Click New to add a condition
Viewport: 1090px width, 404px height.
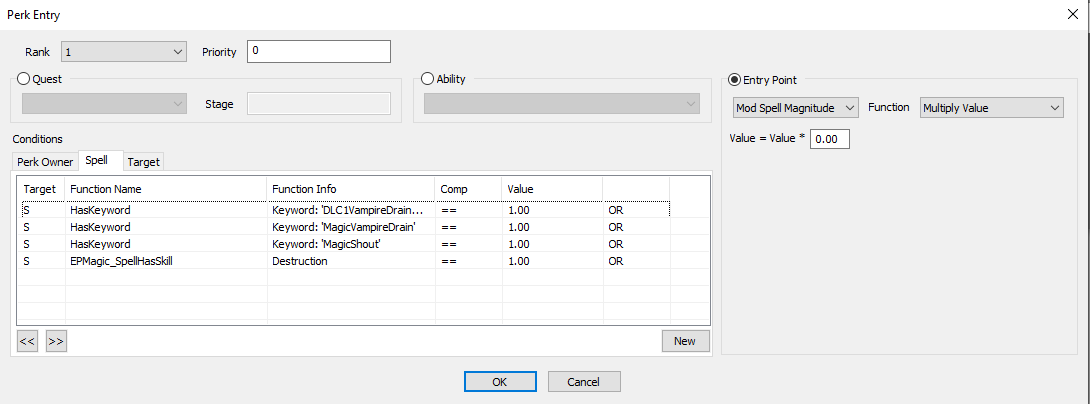click(685, 341)
